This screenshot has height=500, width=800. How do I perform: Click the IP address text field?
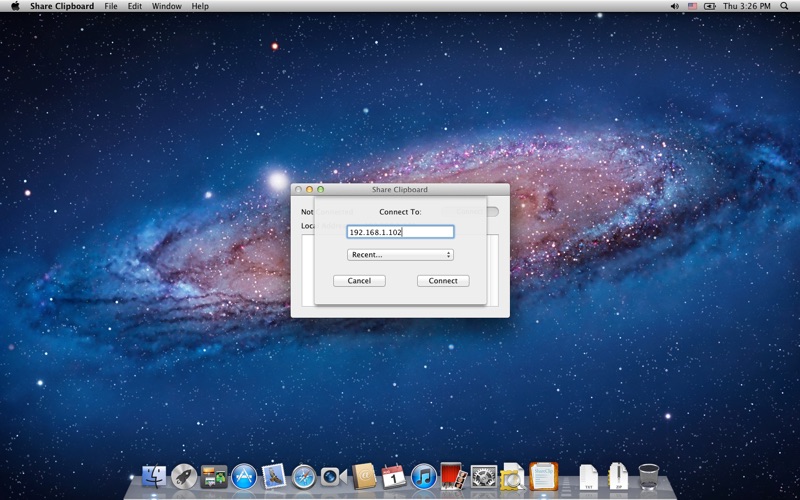coord(400,232)
